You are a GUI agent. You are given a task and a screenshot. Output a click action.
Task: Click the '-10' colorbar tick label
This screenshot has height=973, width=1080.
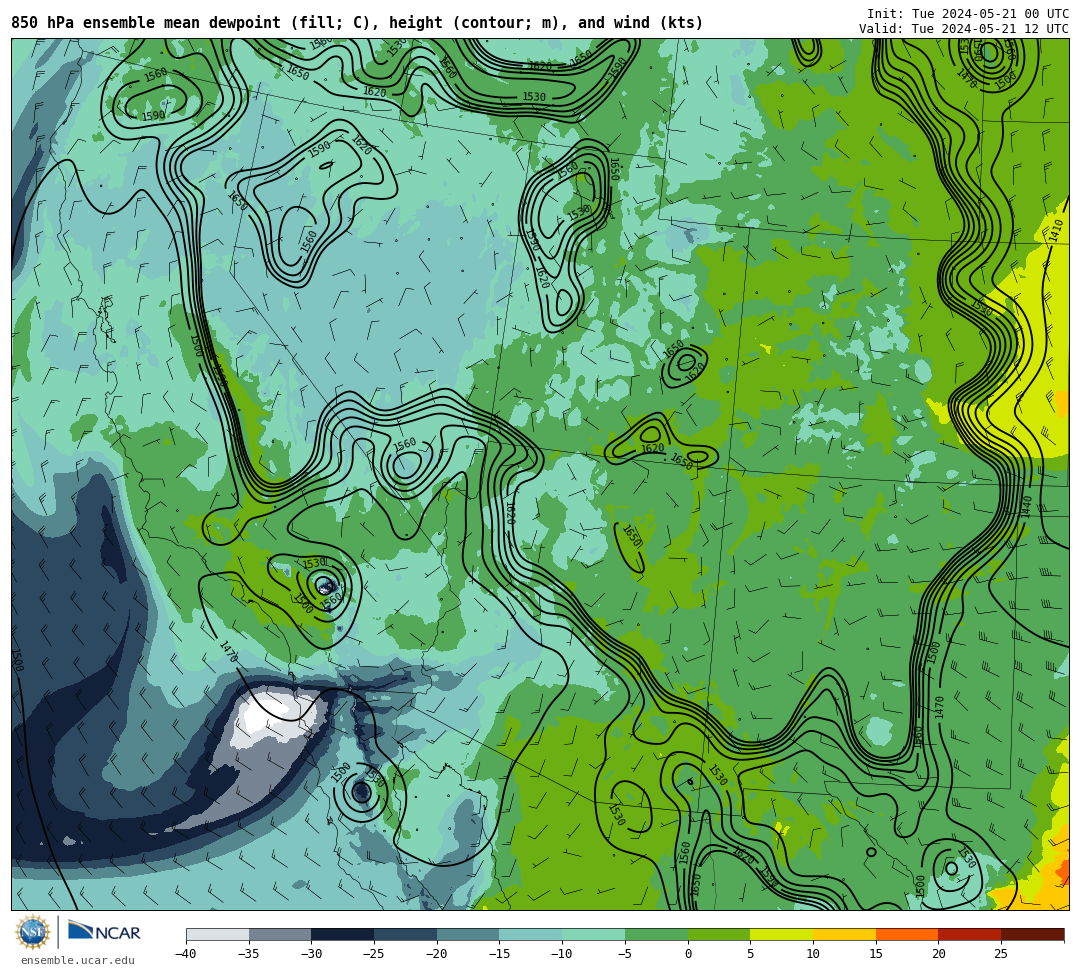pyautogui.click(x=562, y=954)
